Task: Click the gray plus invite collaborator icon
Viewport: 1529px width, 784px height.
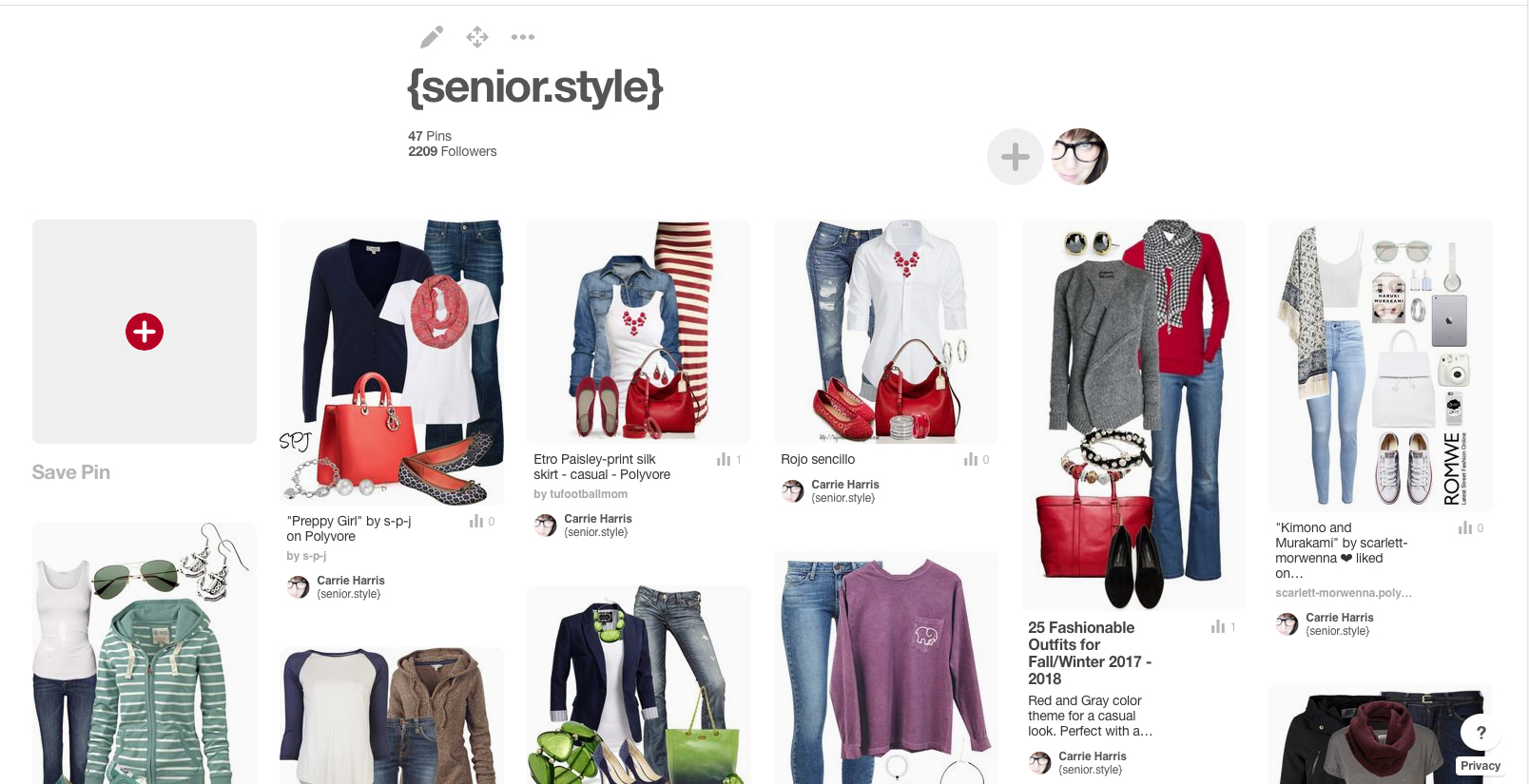Action: (1016, 157)
